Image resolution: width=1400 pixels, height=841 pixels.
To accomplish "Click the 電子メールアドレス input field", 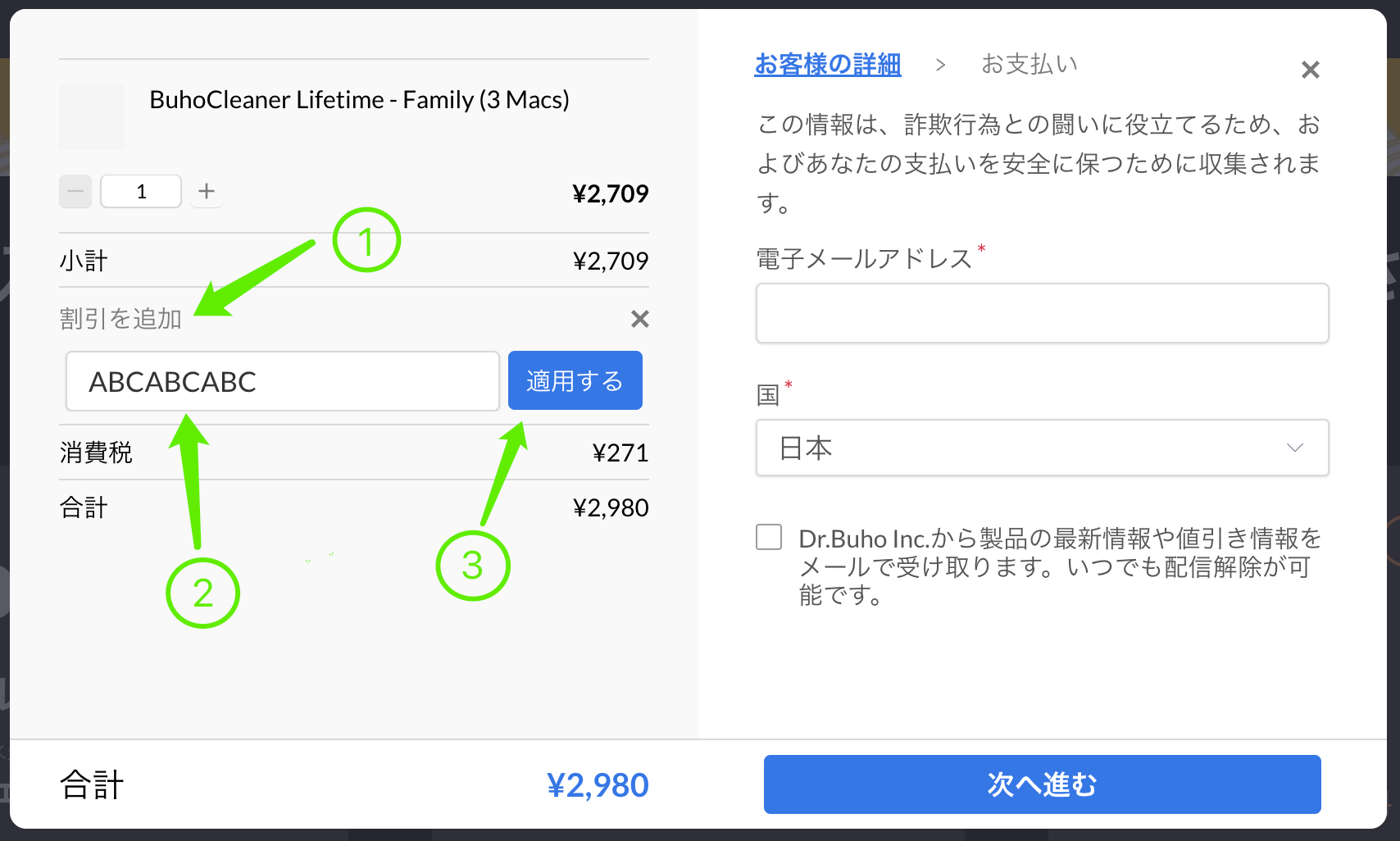I will tap(1043, 313).
